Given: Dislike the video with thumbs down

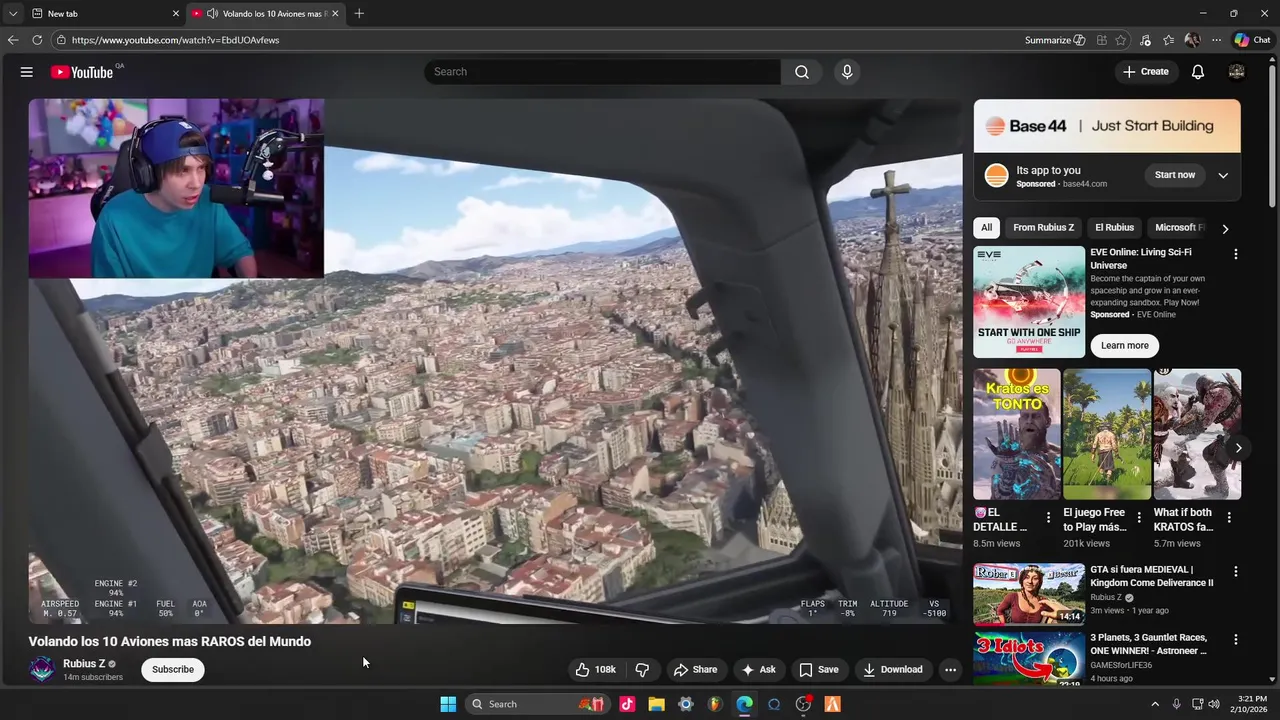Looking at the screenshot, I should click(643, 670).
